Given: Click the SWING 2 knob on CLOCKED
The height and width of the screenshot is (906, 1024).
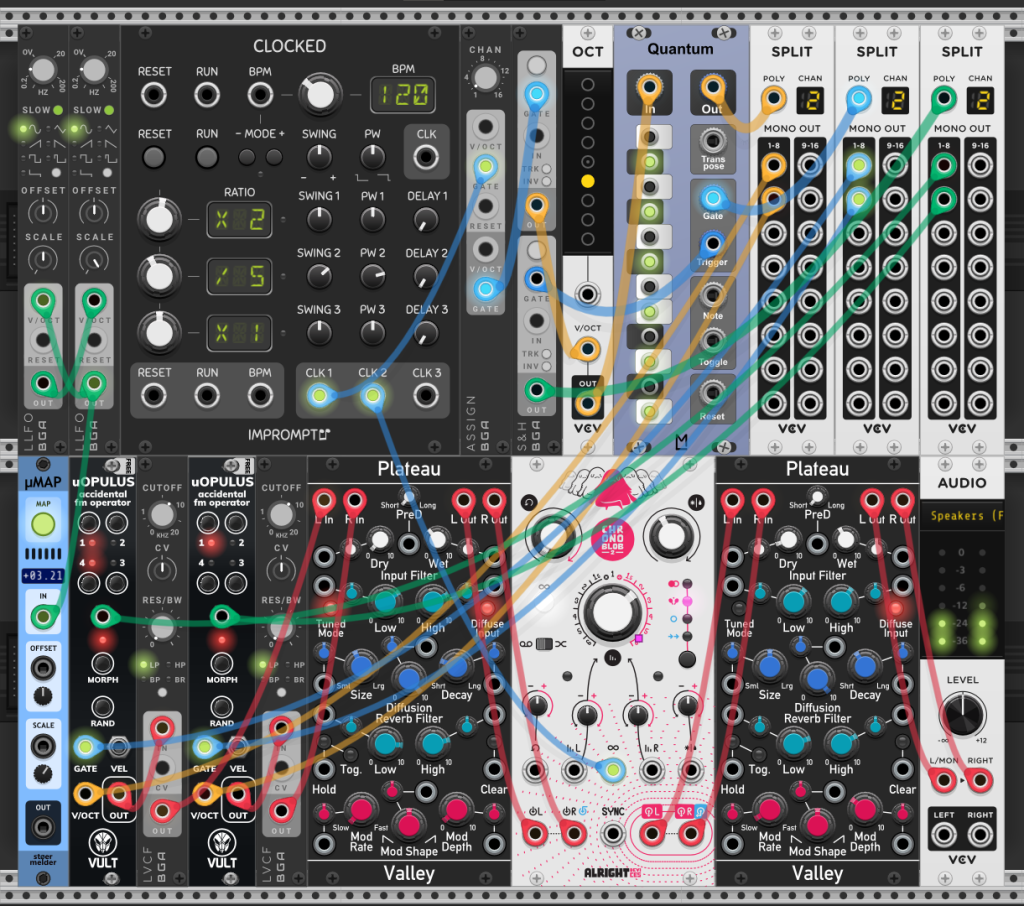Looking at the screenshot, I should (x=319, y=276).
